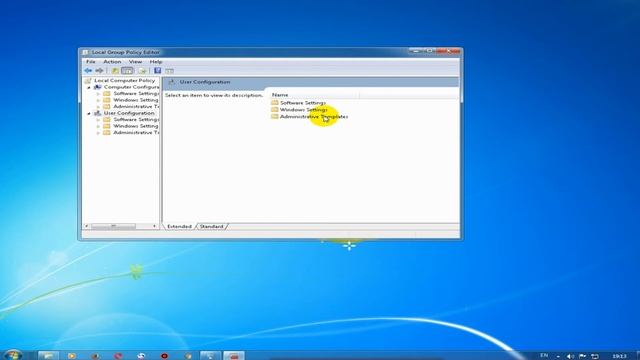This screenshot has height=360, width=640.
Task: Expand Software Settings under User Configuration
Action: coord(98,120)
